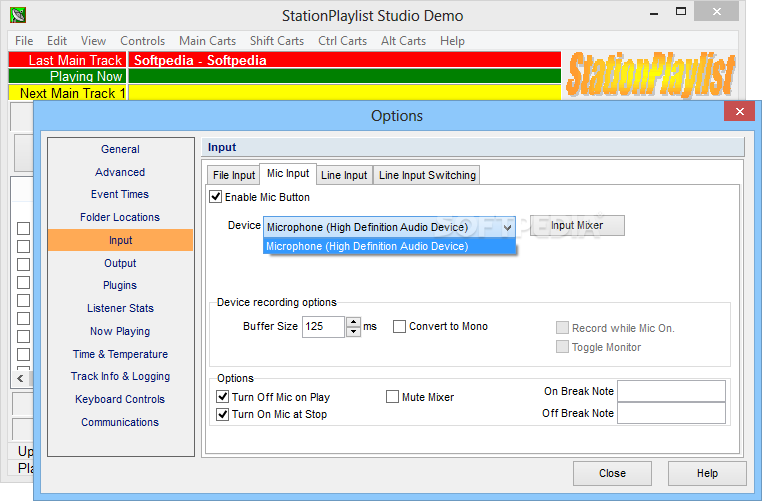The width and height of the screenshot is (762, 501).
Task: Select Communications category
Action: (x=120, y=422)
